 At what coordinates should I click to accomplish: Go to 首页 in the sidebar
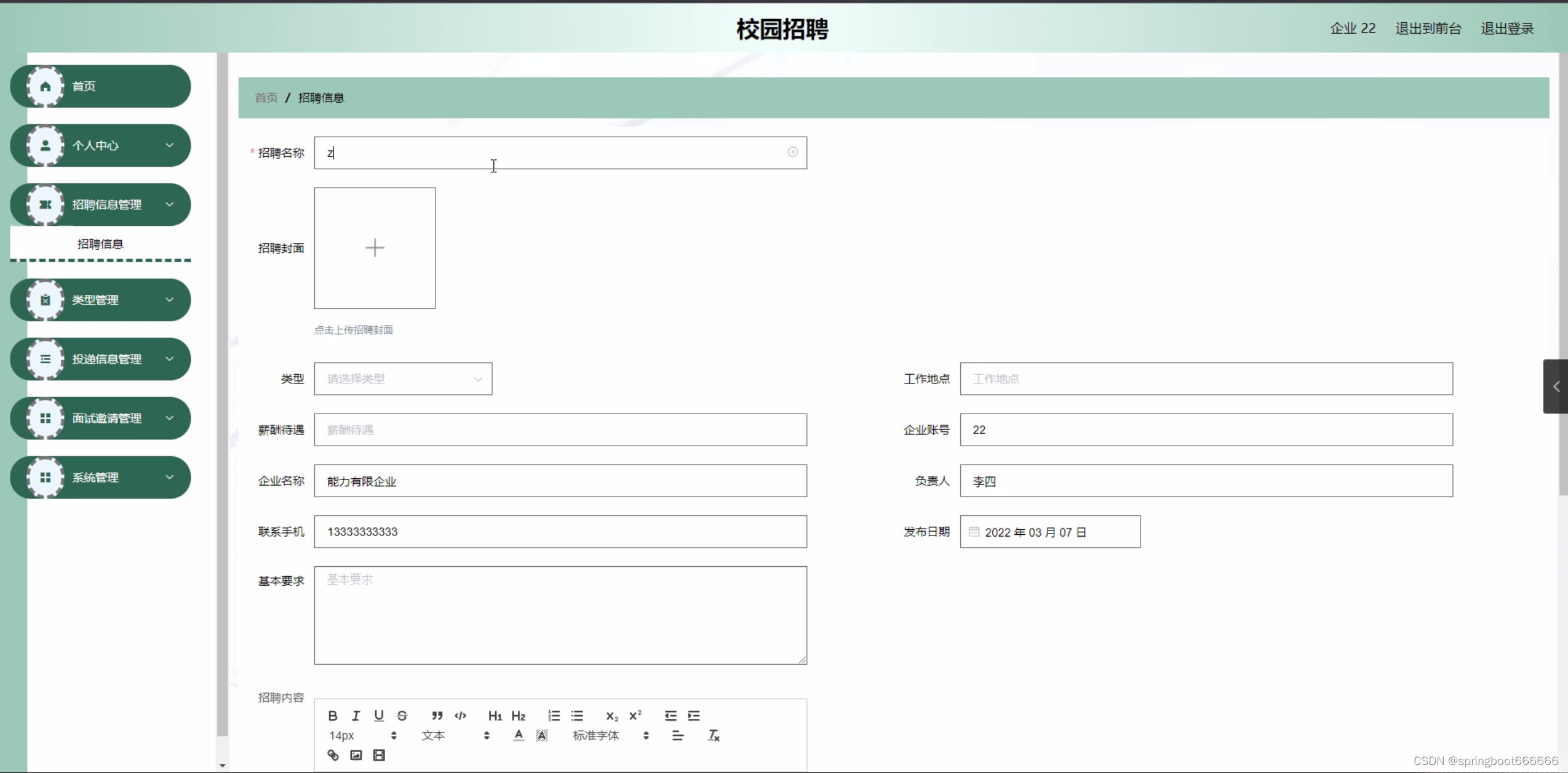(100, 86)
